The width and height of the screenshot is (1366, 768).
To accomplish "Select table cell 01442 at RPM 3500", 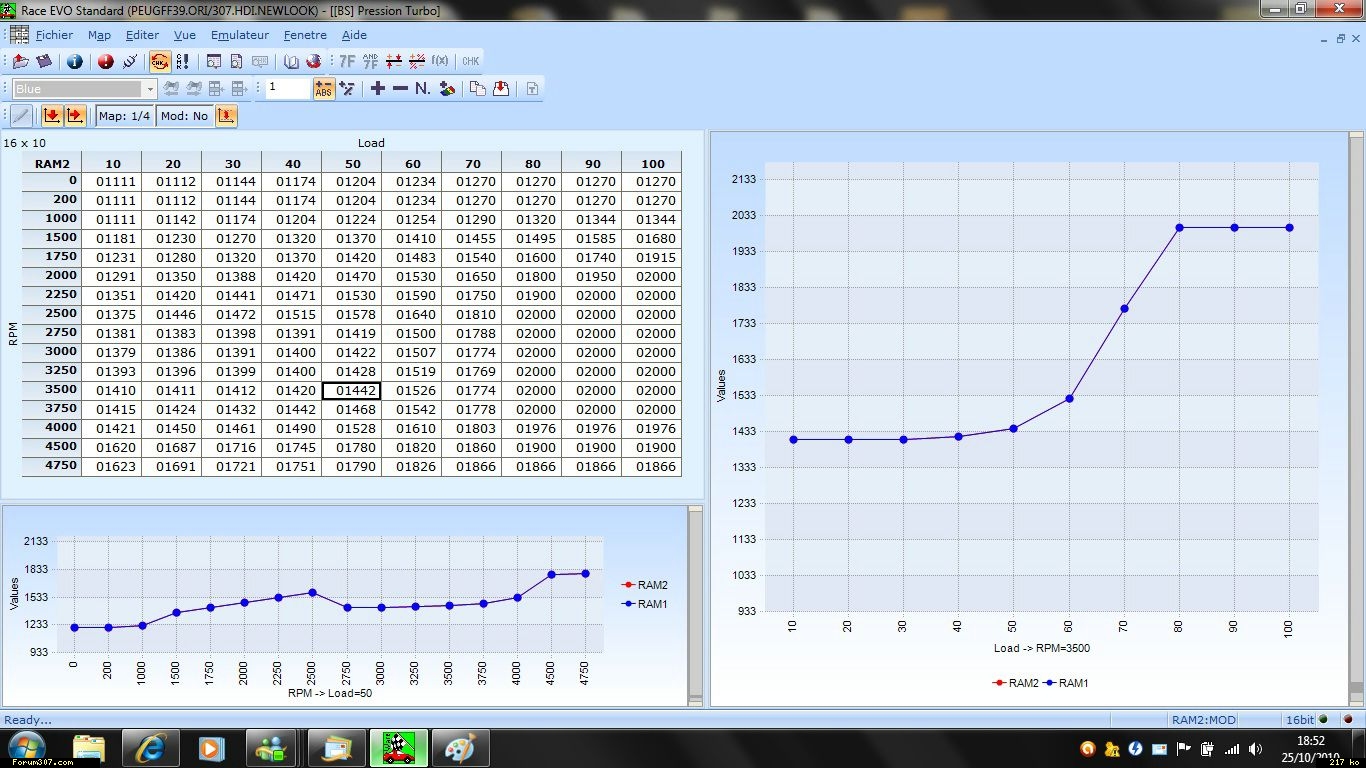I will (x=352, y=391).
